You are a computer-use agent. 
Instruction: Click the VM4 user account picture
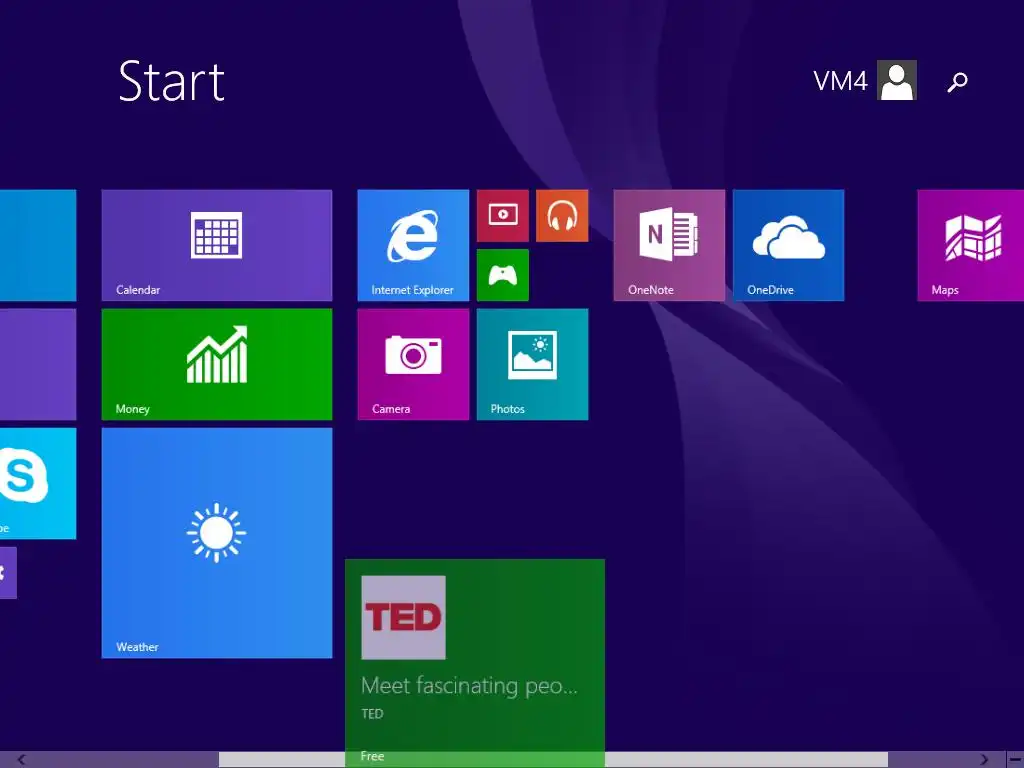897,80
